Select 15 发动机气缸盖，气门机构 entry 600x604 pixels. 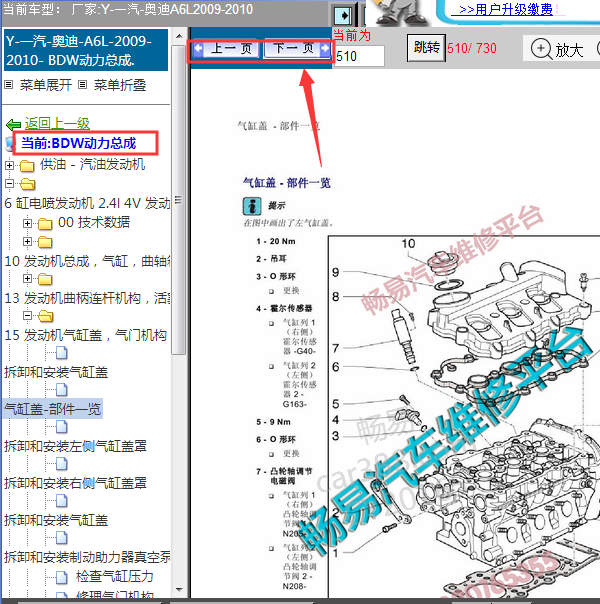(85, 335)
